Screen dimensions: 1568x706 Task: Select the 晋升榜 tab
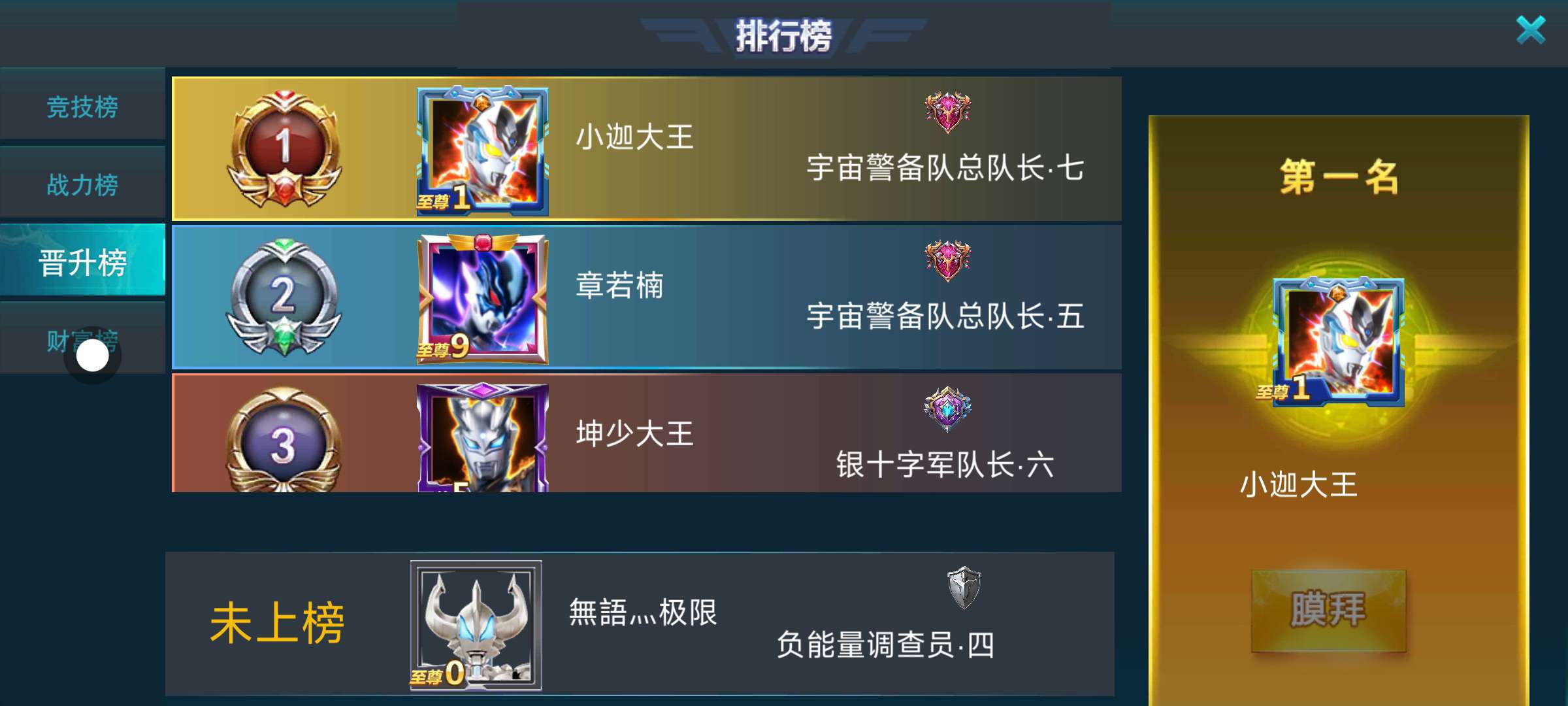(82, 262)
